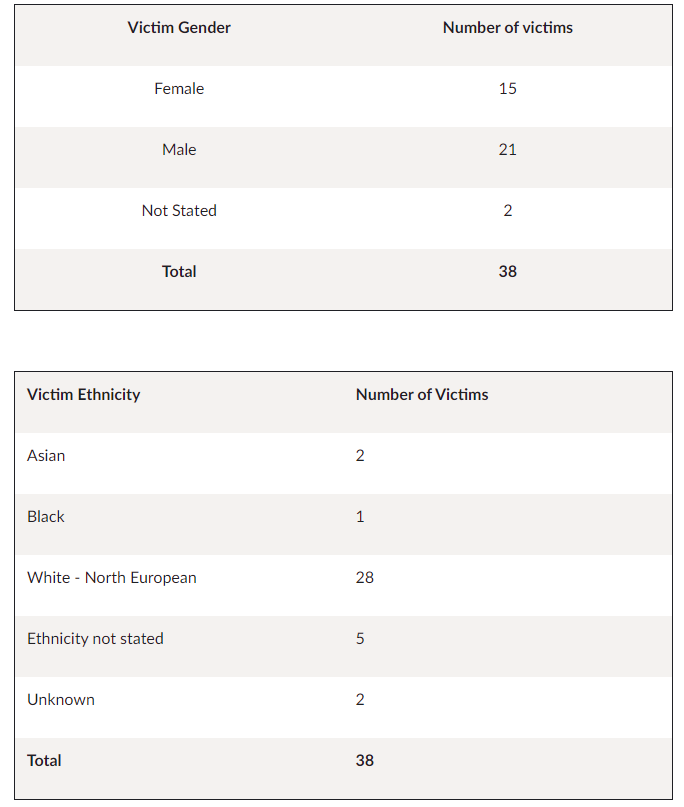The image size is (684, 807).
Task: Select the Black ethnicity cell
Action: (x=46, y=517)
